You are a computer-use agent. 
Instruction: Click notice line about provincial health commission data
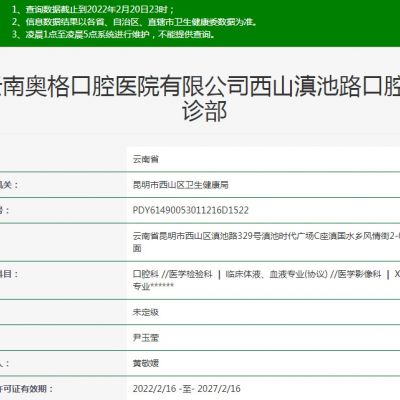click(x=135, y=22)
